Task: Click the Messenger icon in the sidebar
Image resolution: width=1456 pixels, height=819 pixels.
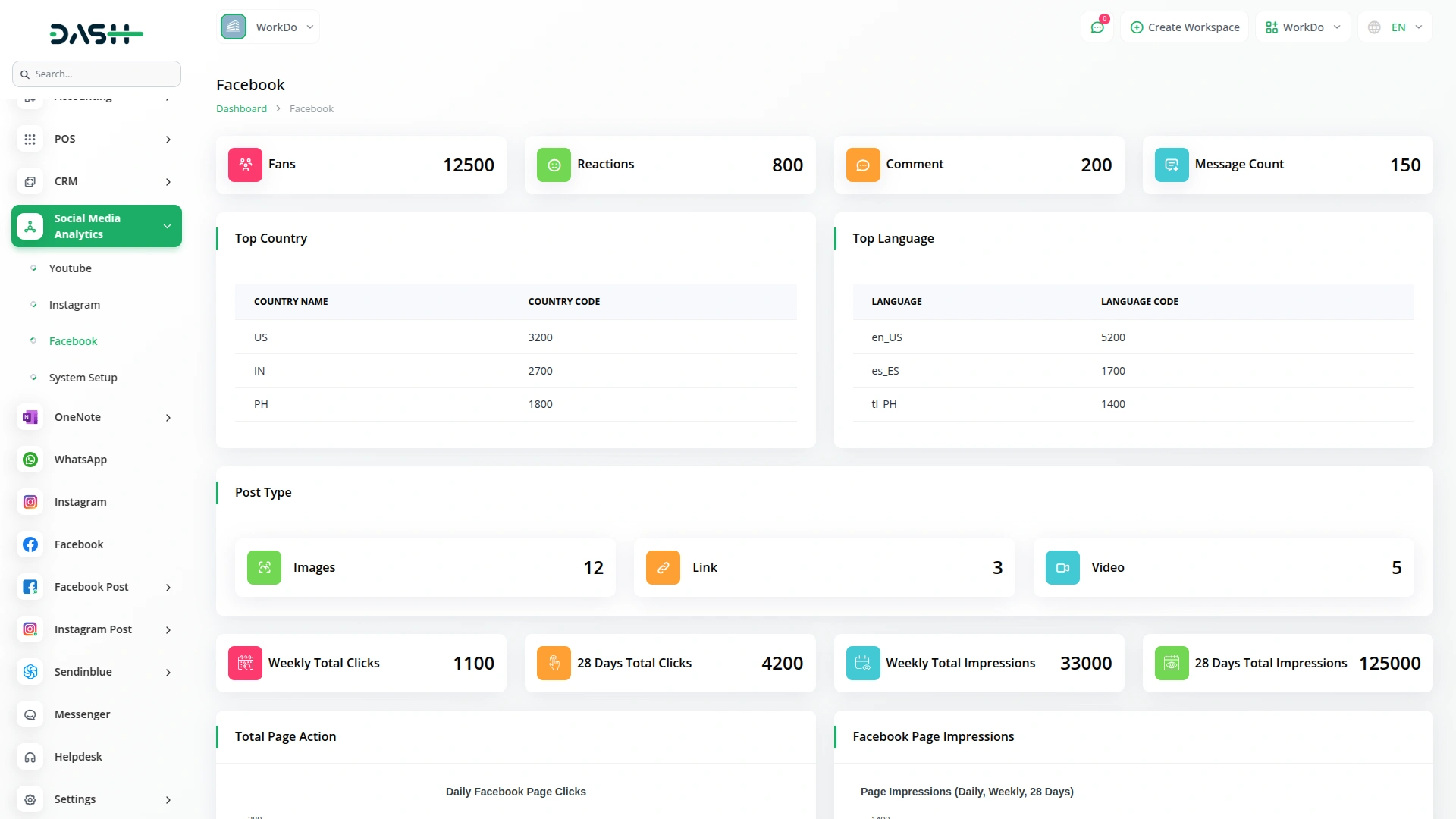Action: click(x=30, y=714)
